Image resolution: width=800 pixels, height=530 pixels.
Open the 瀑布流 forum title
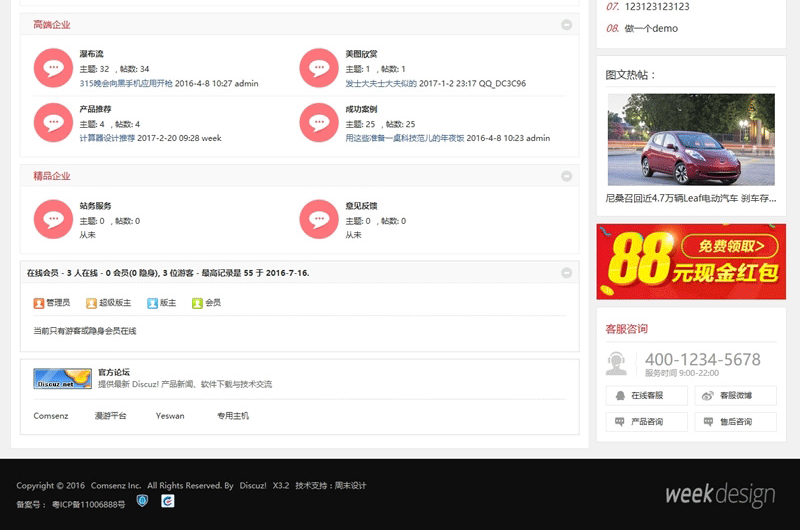point(91,54)
